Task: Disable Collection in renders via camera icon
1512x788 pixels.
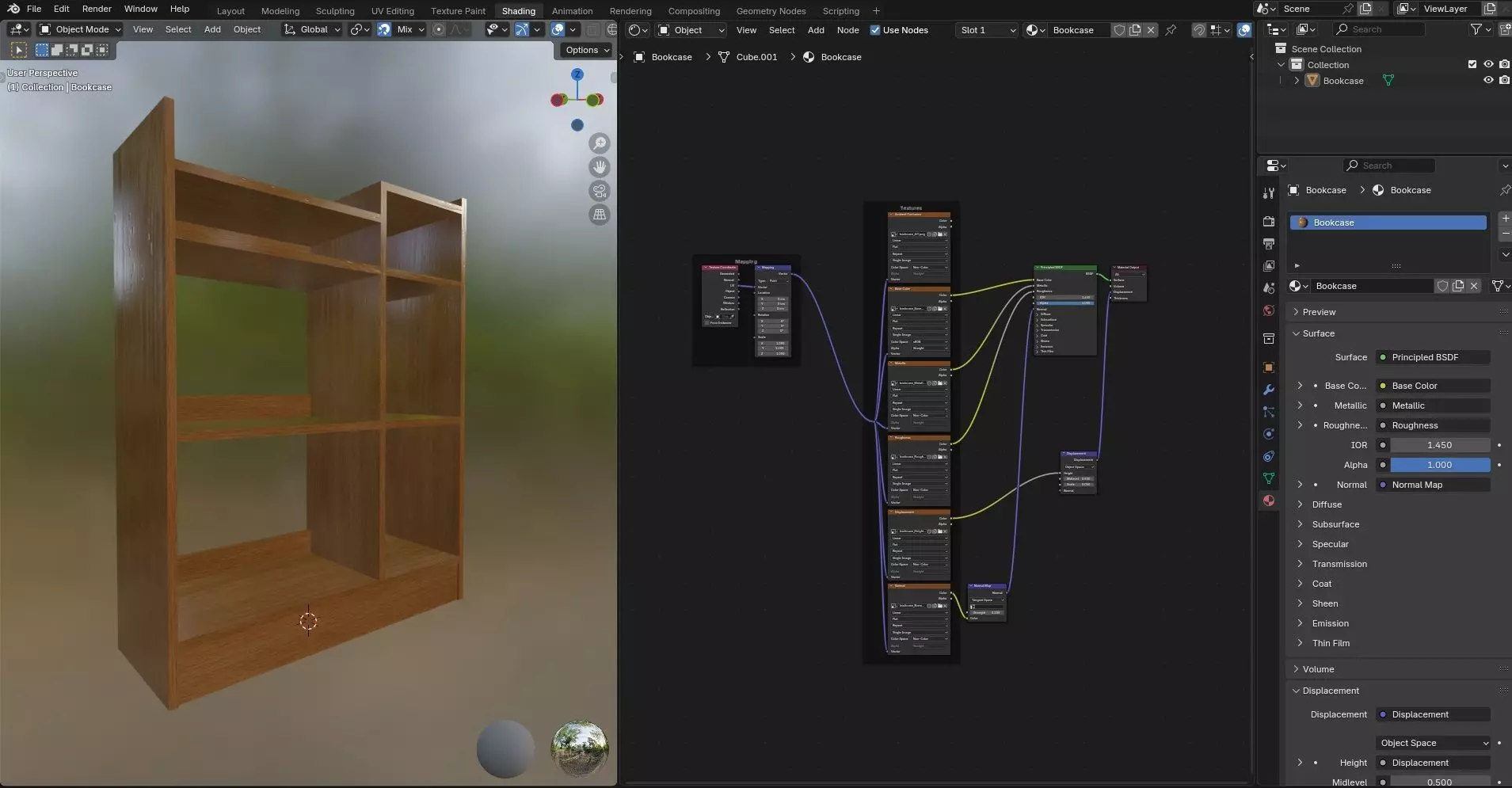Action: (1504, 65)
